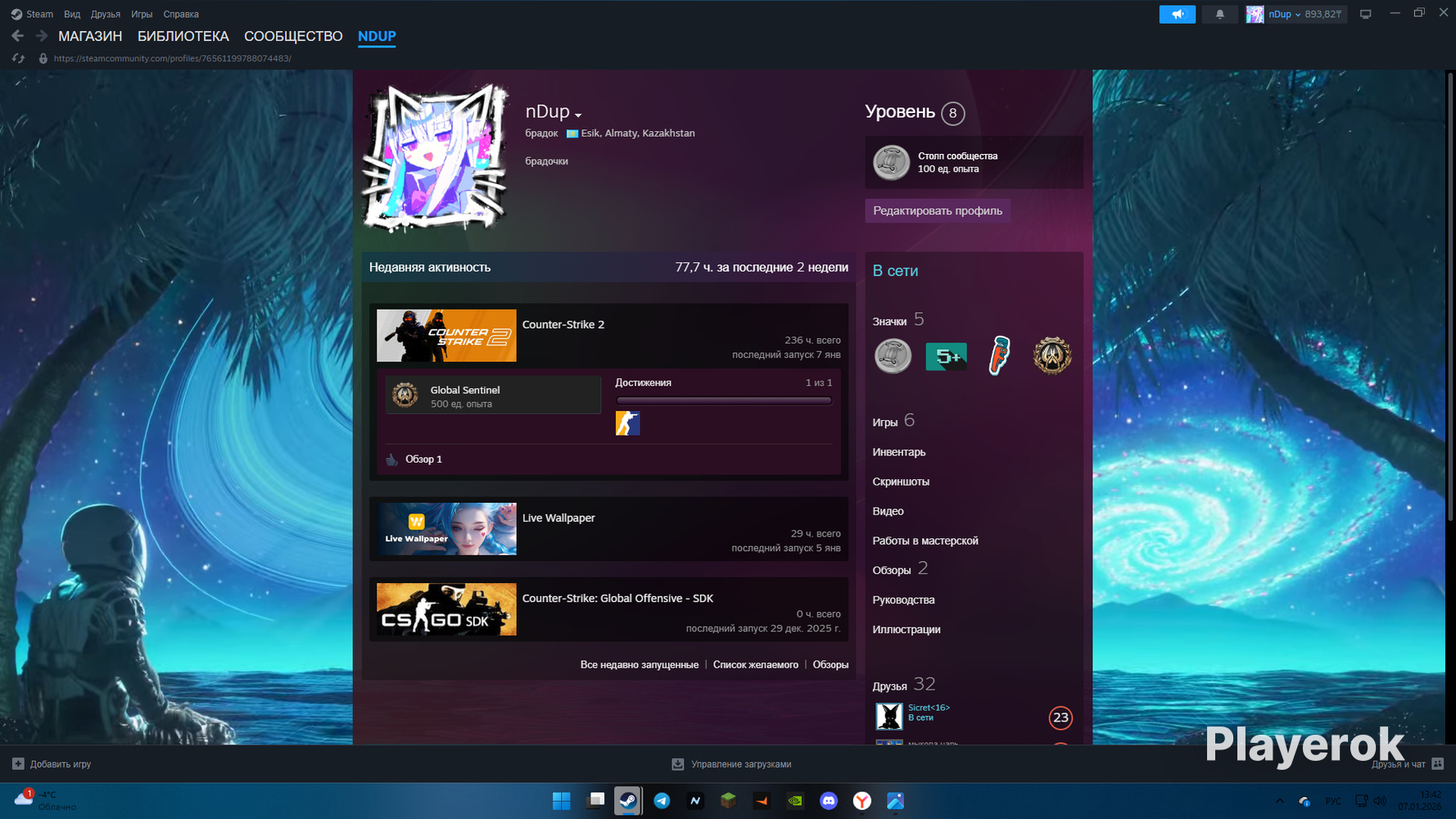Open the Вид menu
The height and width of the screenshot is (819, 1456).
(x=72, y=14)
